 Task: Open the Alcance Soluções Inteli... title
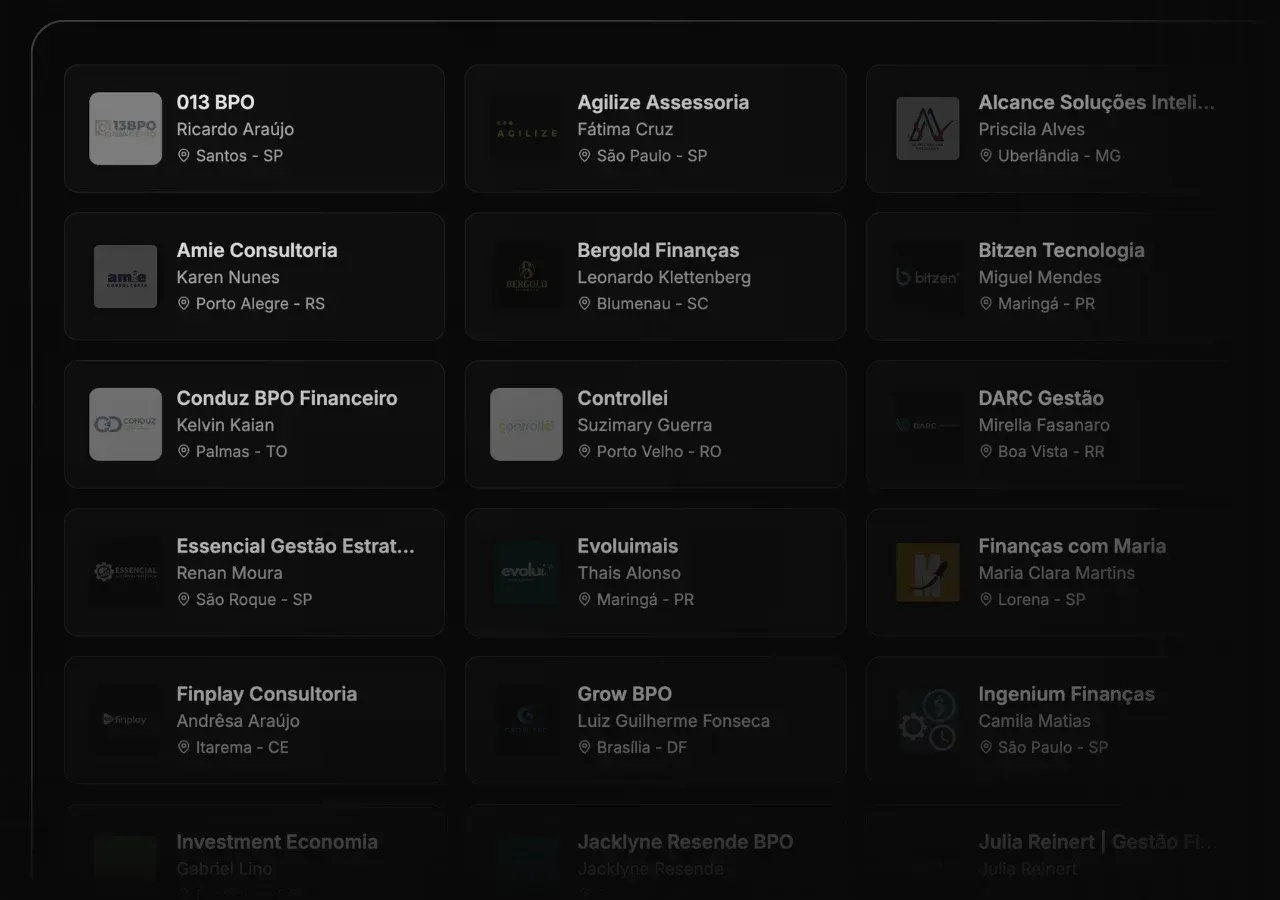click(x=1097, y=102)
